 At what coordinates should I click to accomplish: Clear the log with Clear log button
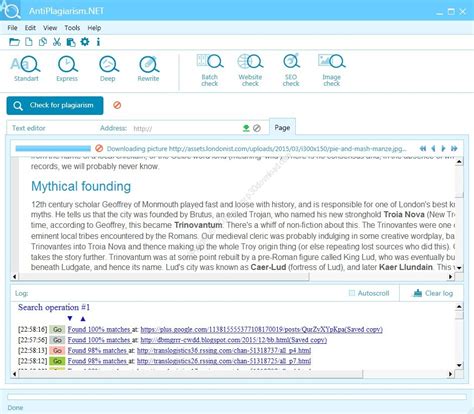click(x=433, y=293)
